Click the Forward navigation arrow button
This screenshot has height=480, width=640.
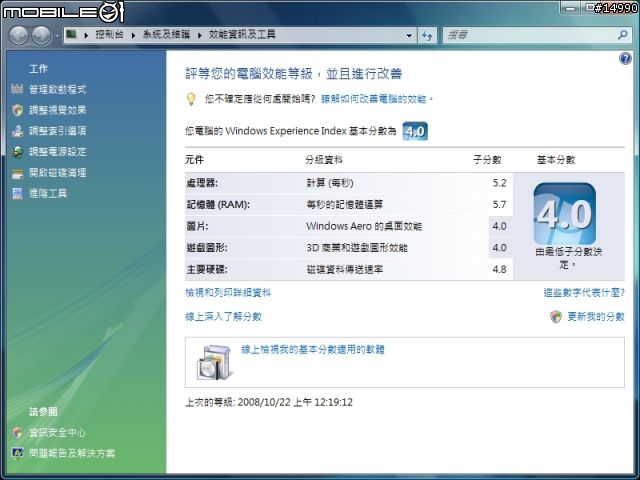tap(41, 36)
